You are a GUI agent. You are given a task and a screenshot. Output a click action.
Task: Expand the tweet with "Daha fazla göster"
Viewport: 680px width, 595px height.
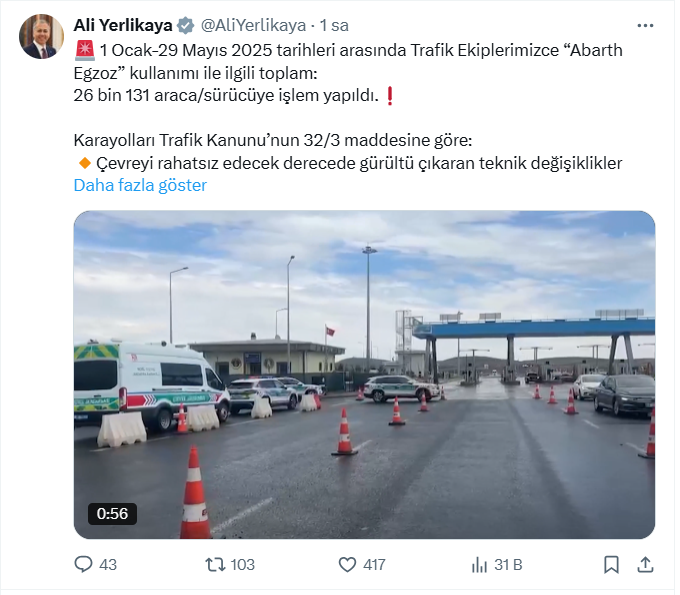pyautogui.click(x=140, y=185)
